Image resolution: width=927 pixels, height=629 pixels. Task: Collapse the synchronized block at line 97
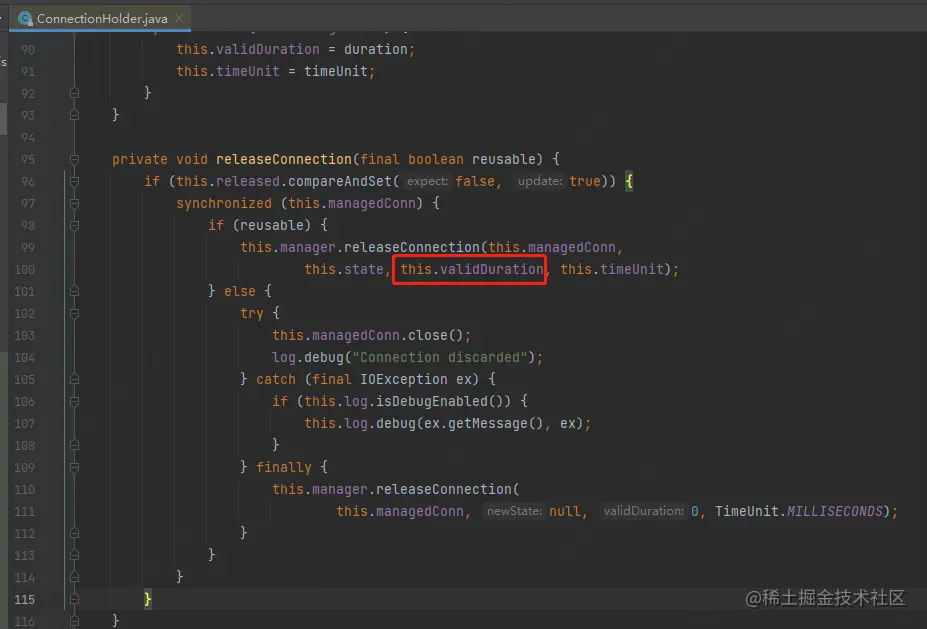[x=74, y=203]
